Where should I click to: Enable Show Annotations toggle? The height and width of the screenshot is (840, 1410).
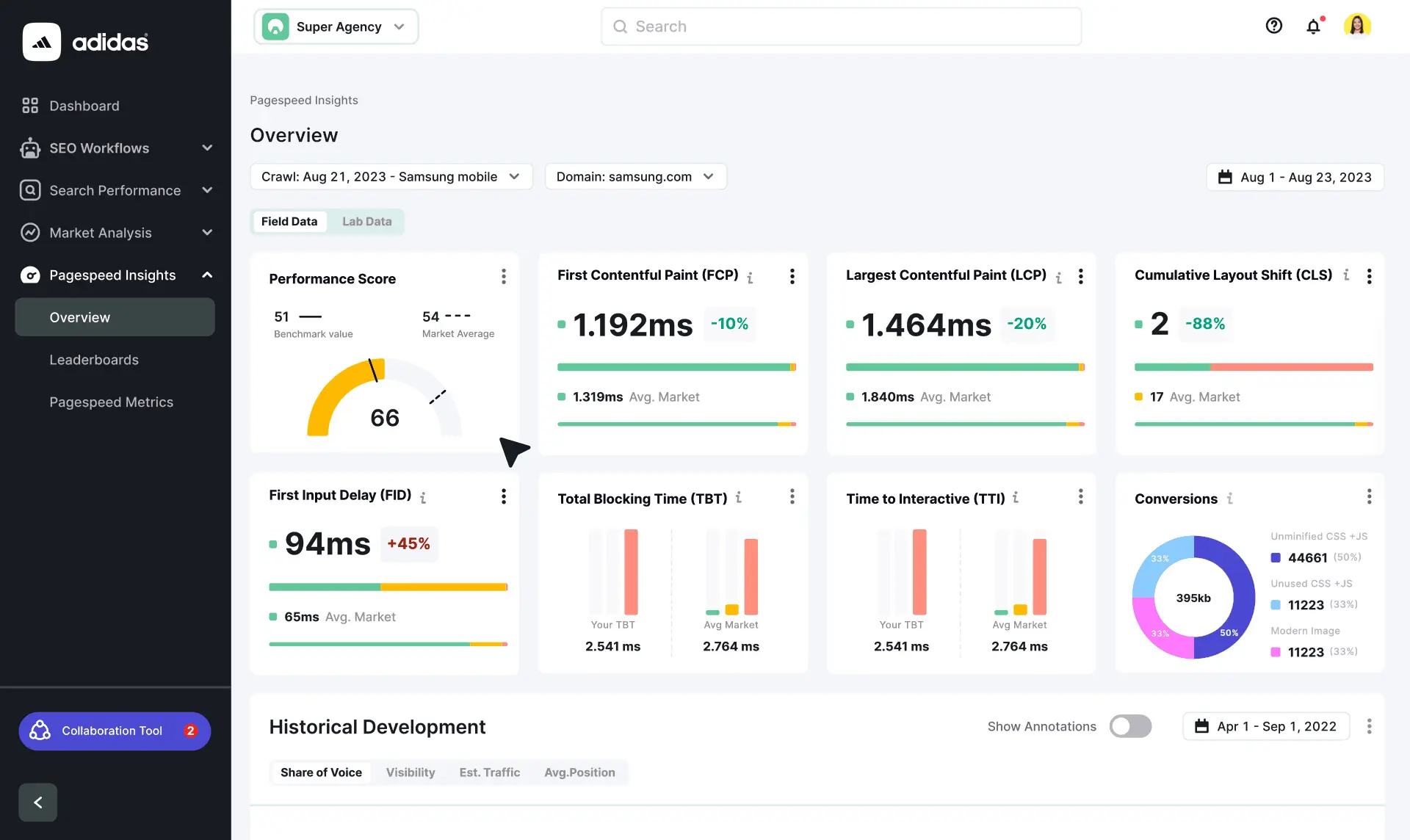click(1130, 726)
